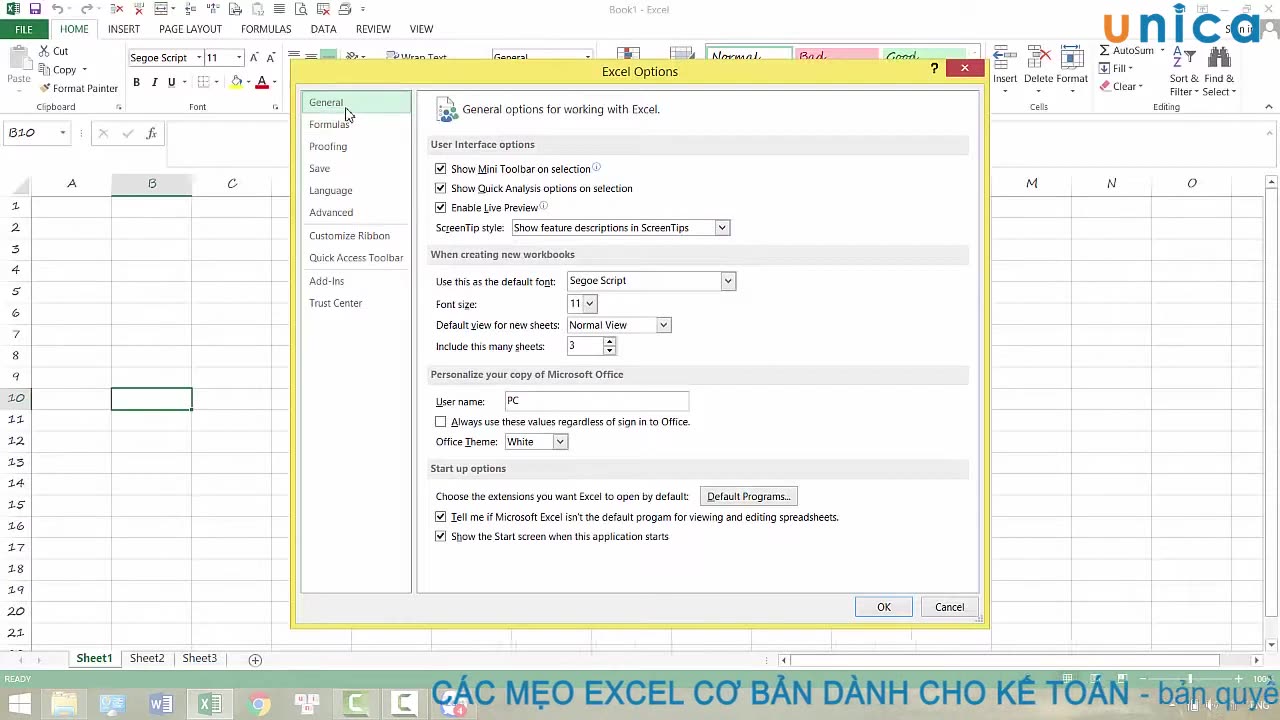The width and height of the screenshot is (1280, 720).
Task: Click column A header
Action: [72, 183]
